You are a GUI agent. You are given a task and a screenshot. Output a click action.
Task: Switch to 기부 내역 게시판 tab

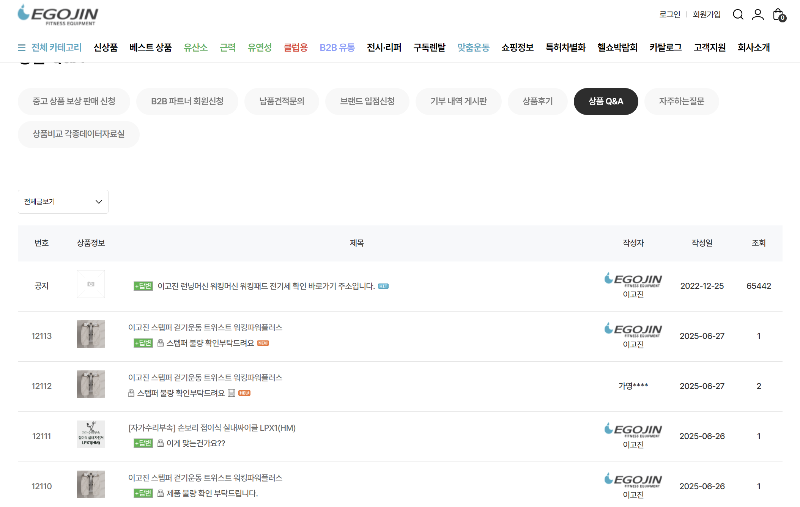click(x=459, y=101)
